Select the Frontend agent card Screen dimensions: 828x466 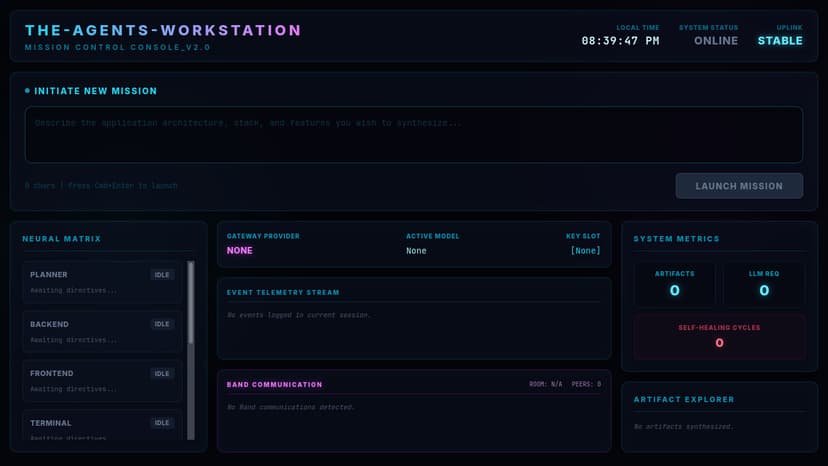[x=102, y=381]
